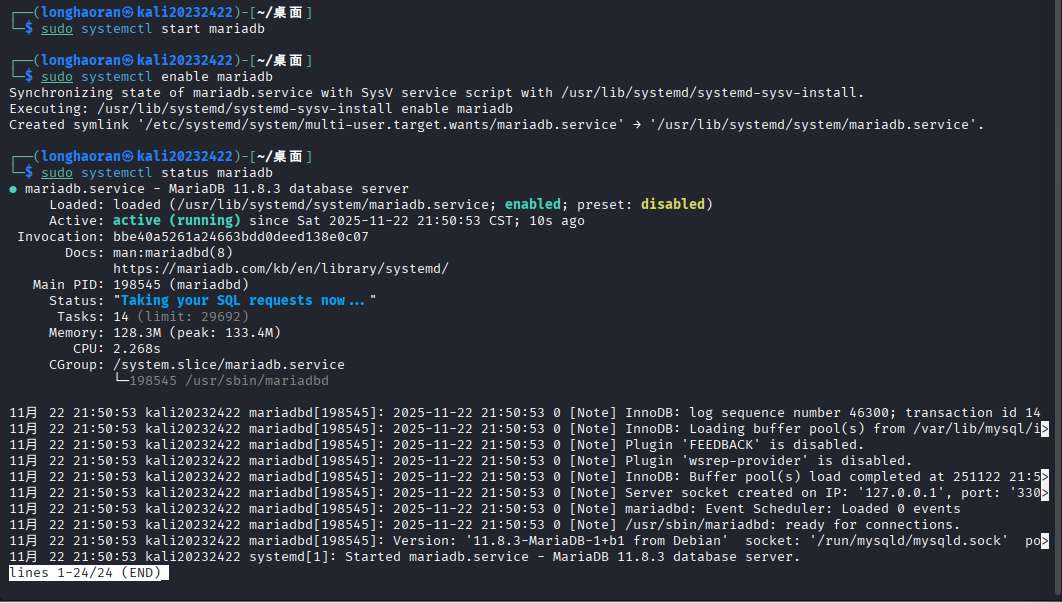
Task: Click the 'Executing: /usr/lib/systemd/systemd-sysv-install enable mariadb' line
Action: (x=261, y=108)
